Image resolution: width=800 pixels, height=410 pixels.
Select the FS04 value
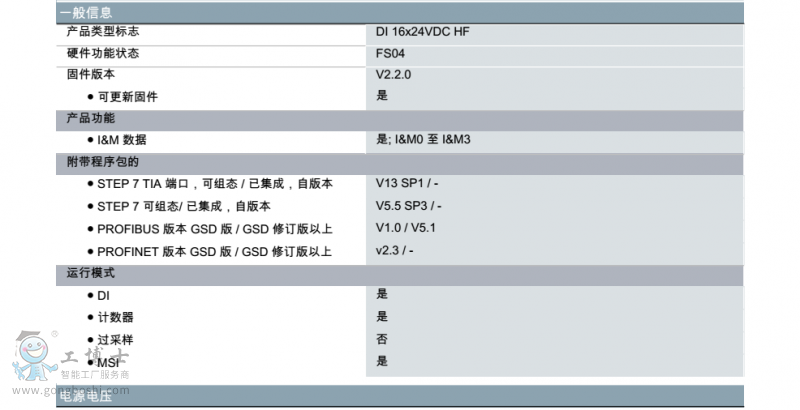tap(391, 53)
